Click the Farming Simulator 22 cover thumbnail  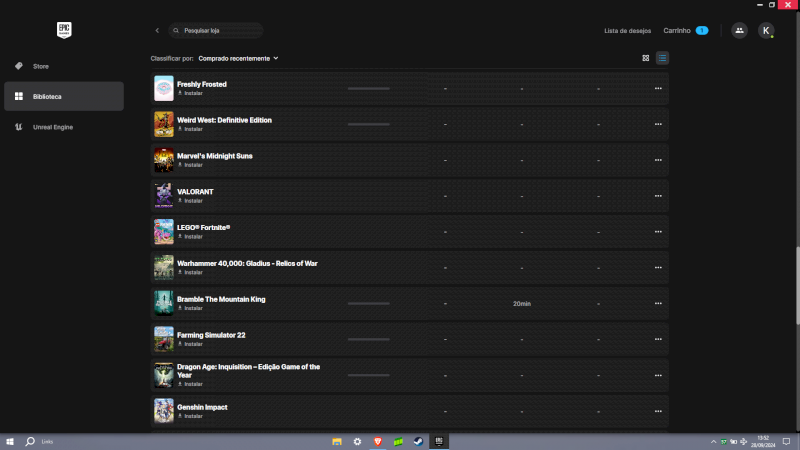click(164, 339)
